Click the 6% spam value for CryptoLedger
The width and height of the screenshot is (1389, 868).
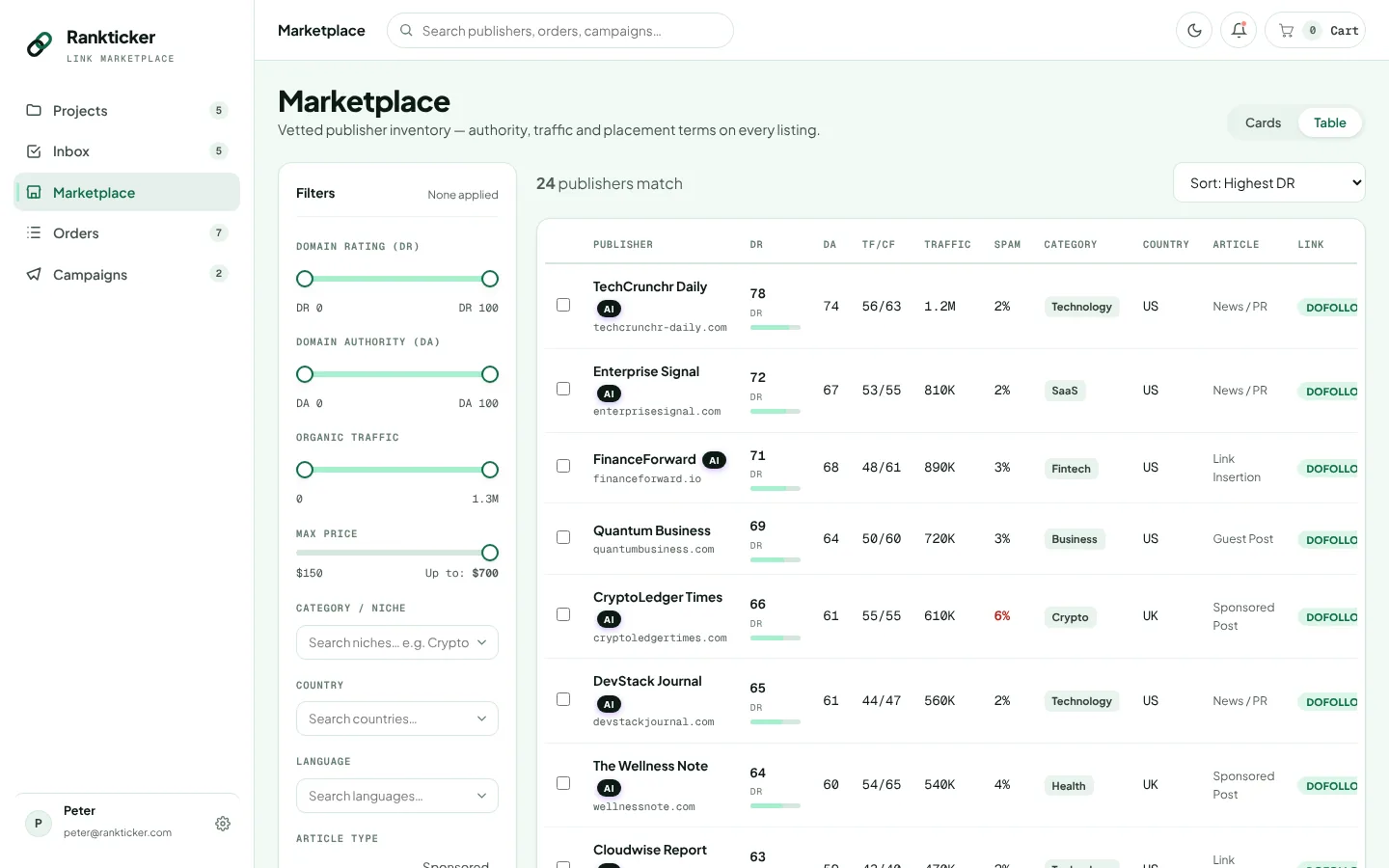[x=1002, y=615]
